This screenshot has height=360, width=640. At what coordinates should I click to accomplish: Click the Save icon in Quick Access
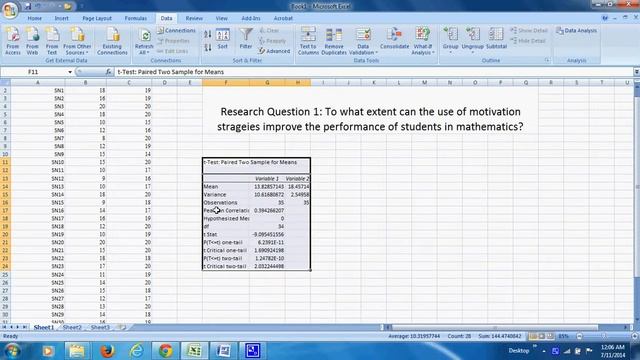coord(28,6)
